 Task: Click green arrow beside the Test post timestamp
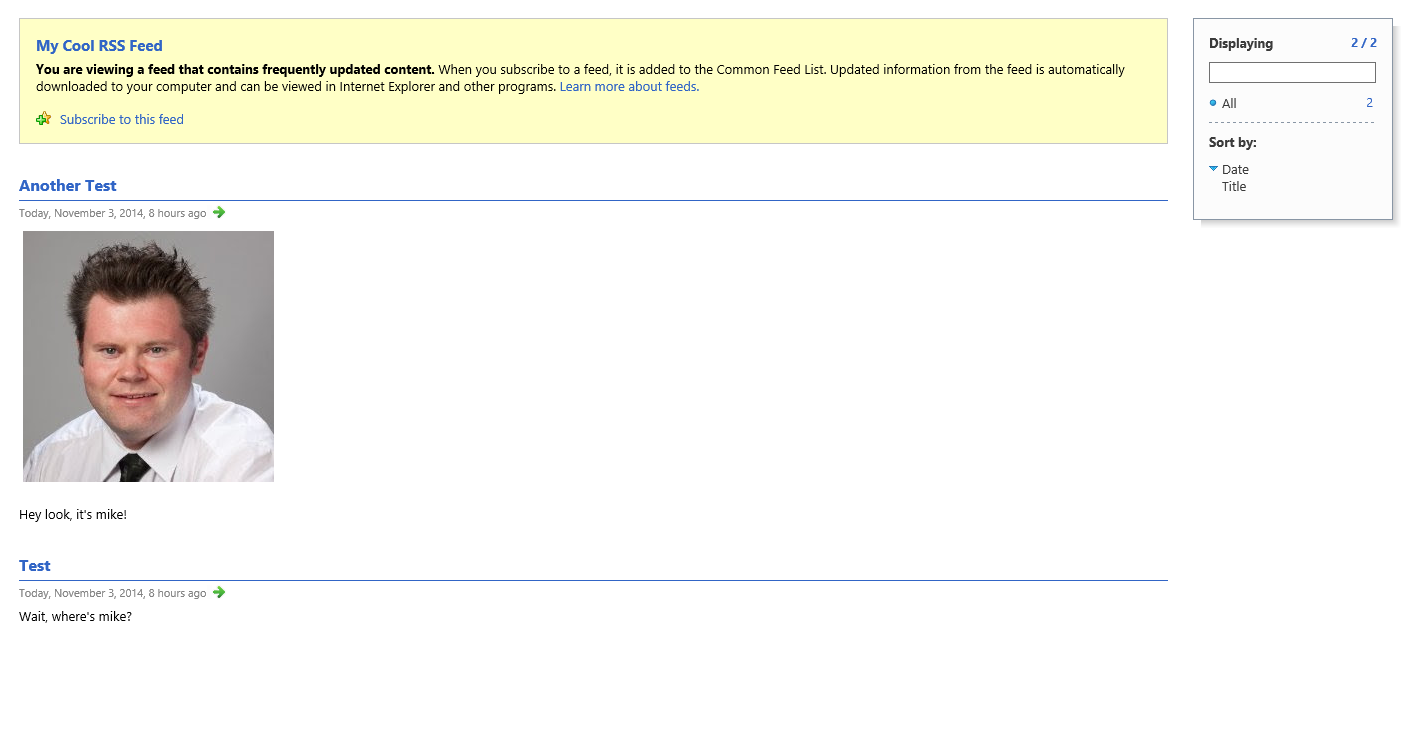point(219,592)
